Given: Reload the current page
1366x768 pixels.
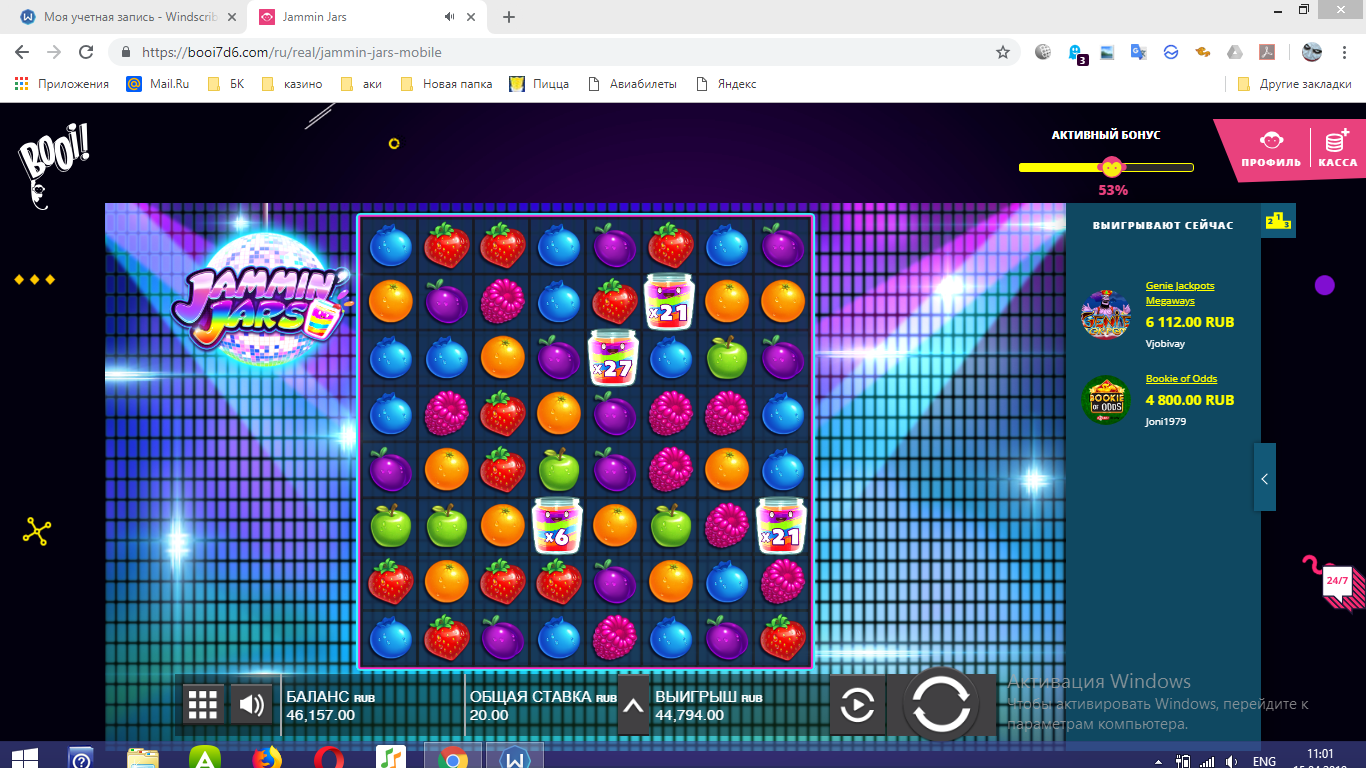Looking at the screenshot, I should point(86,52).
